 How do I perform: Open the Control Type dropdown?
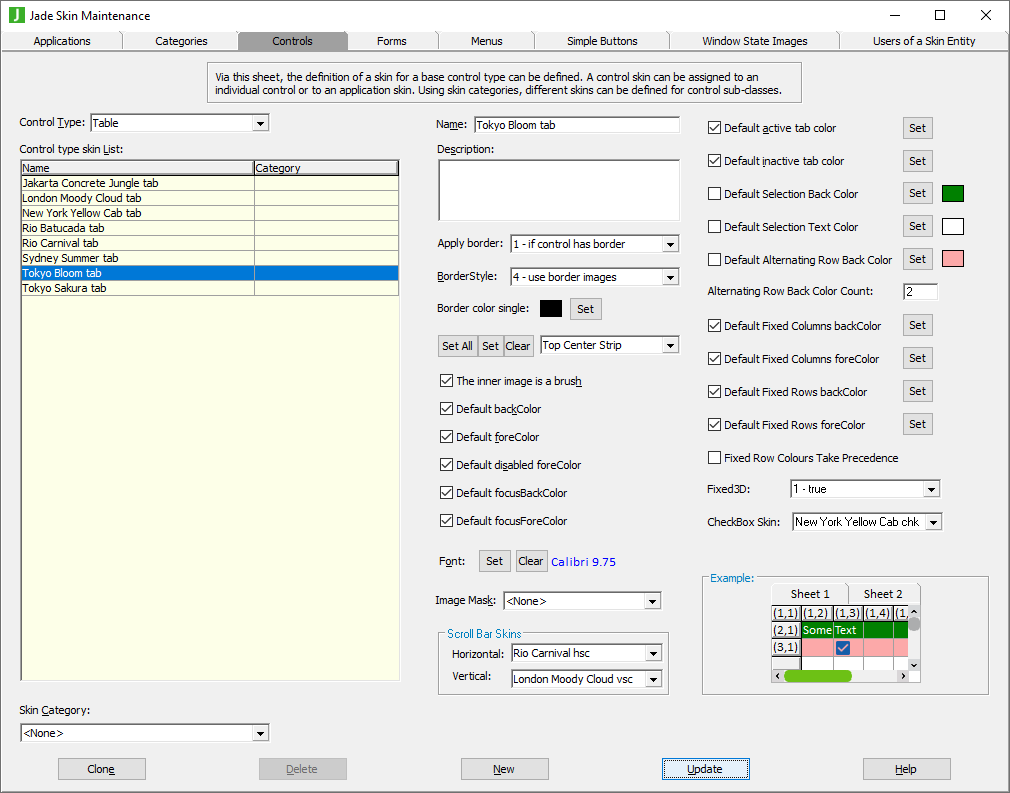coord(260,123)
